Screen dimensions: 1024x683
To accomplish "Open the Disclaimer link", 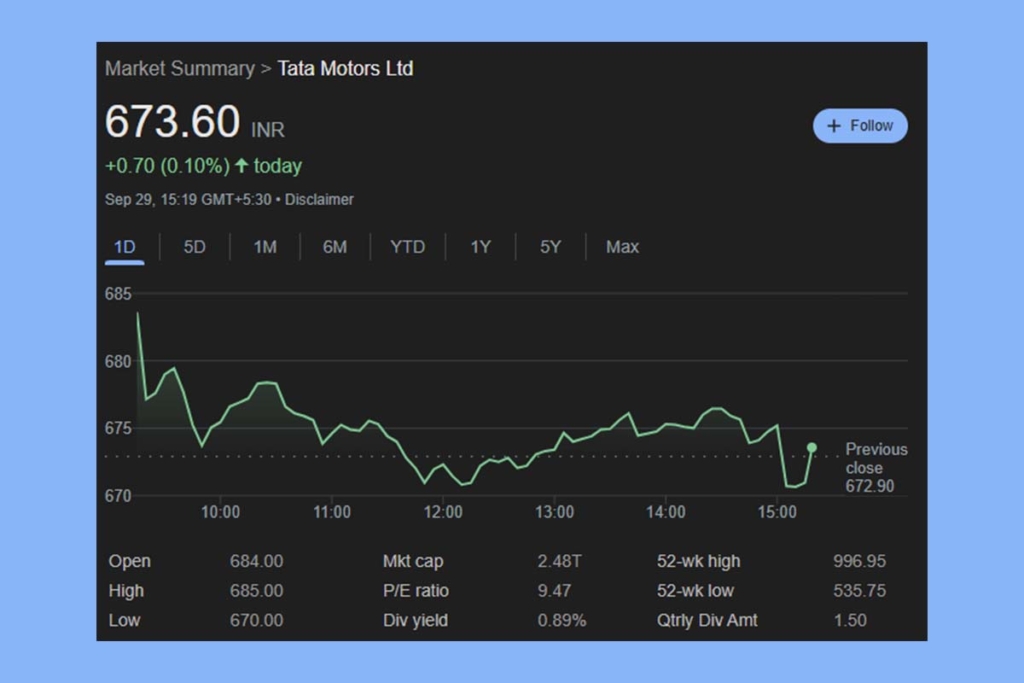I will coord(320,199).
